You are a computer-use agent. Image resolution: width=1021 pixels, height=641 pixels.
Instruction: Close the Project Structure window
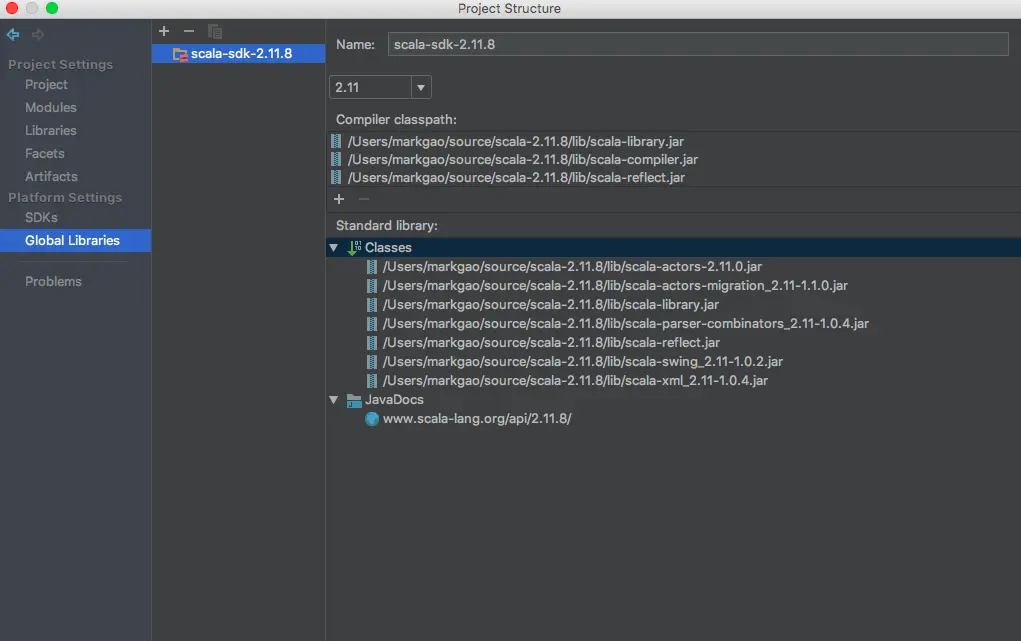coord(12,8)
